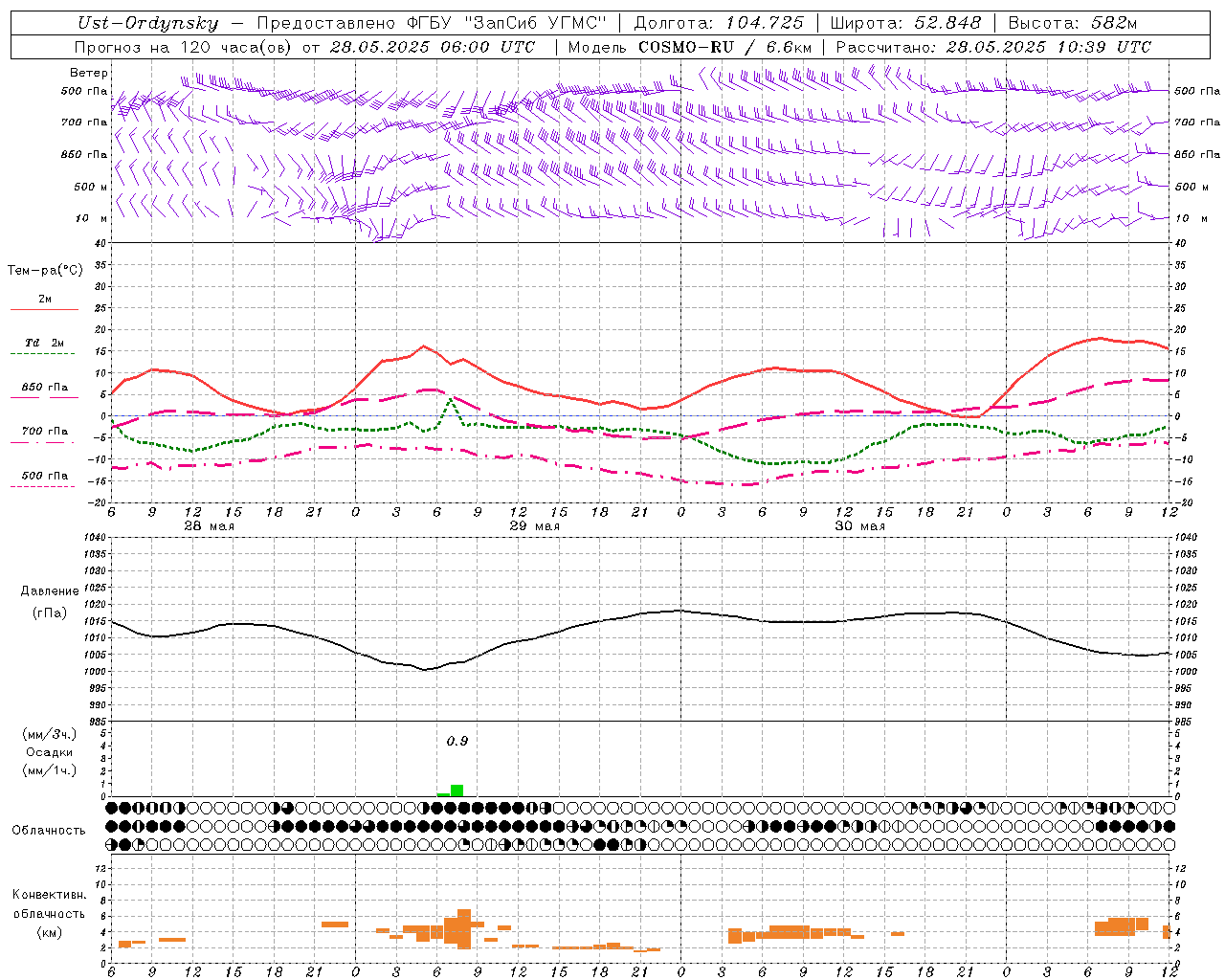Click the Тем-ра(°C) temperature panel label
Screen dimensions: 1225x980
pyautogui.click(x=45, y=271)
